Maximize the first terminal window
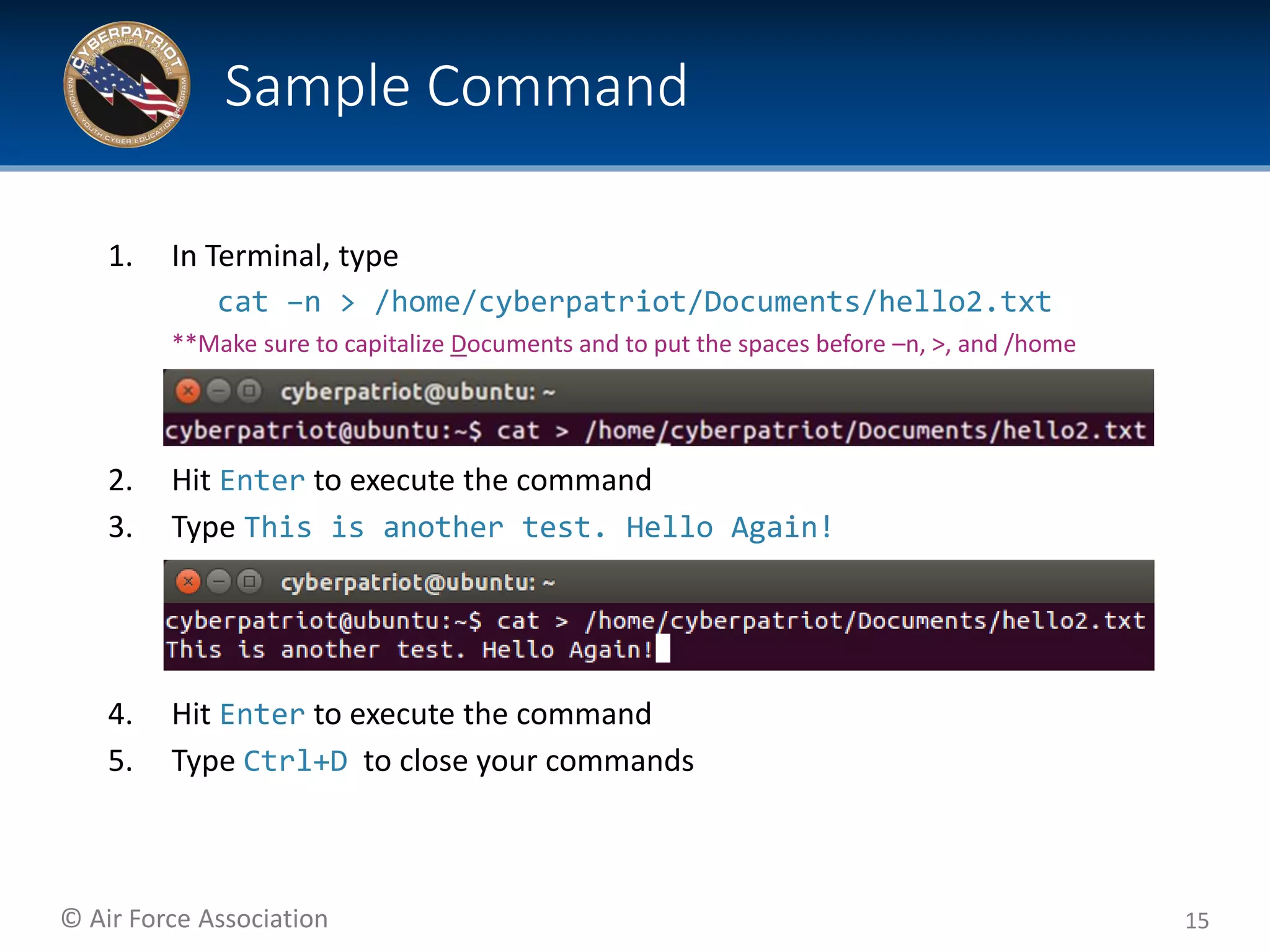 click(x=249, y=391)
